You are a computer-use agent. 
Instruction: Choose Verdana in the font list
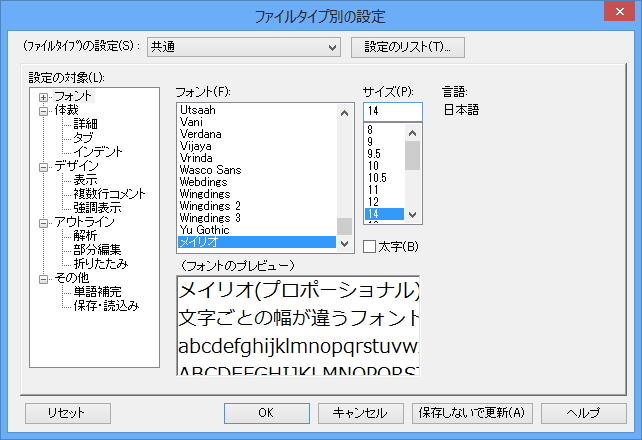pyautogui.click(x=257, y=134)
